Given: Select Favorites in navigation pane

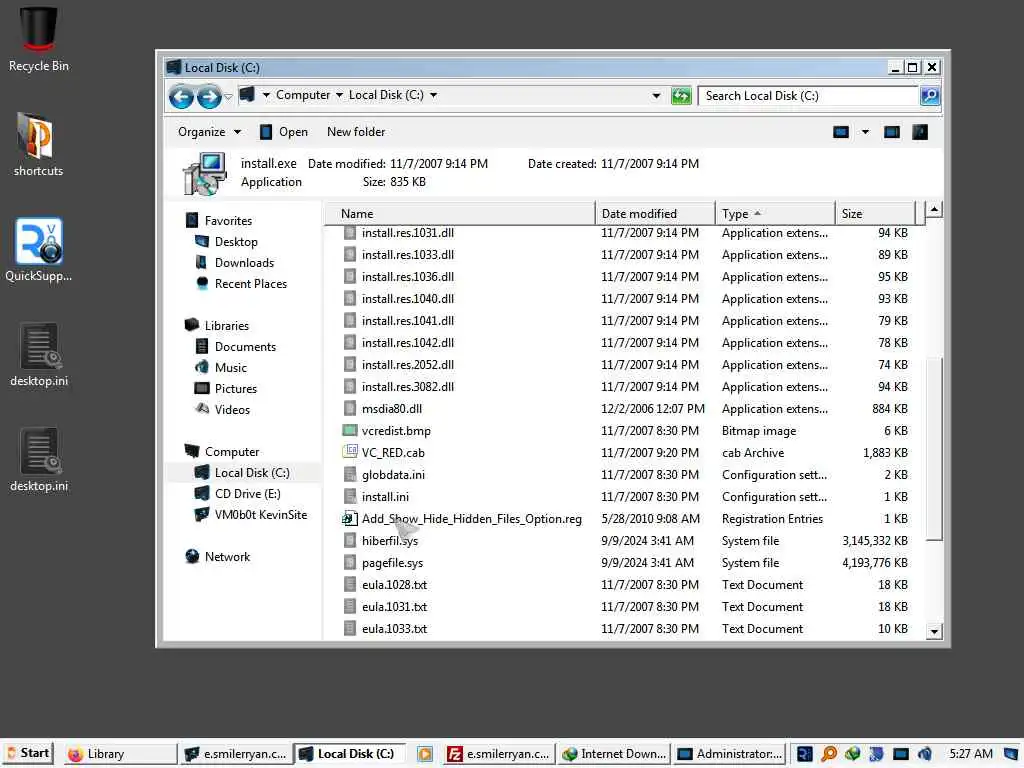Looking at the screenshot, I should 228,221.
